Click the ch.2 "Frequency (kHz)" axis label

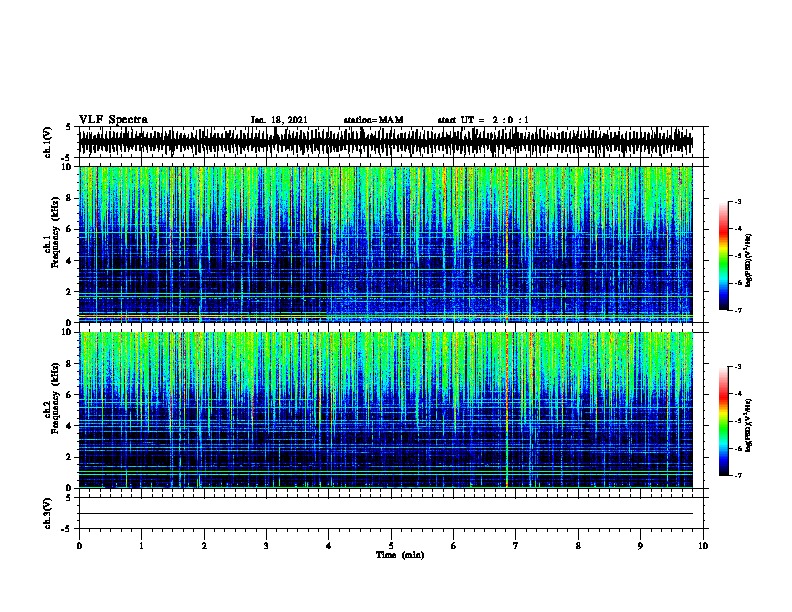click(55, 398)
